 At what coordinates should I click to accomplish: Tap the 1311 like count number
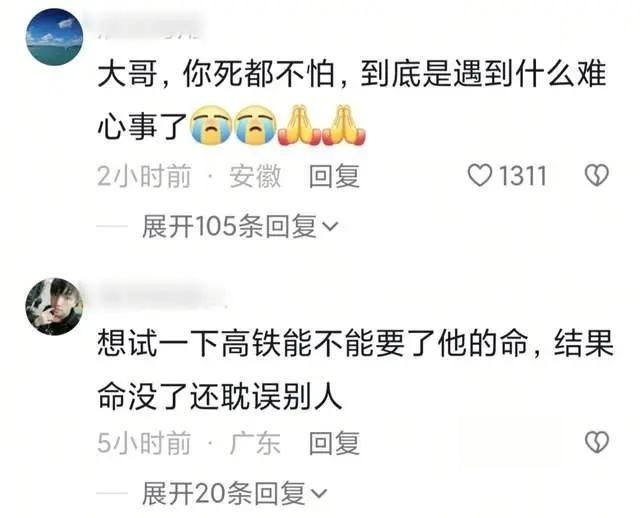(522, 176)
